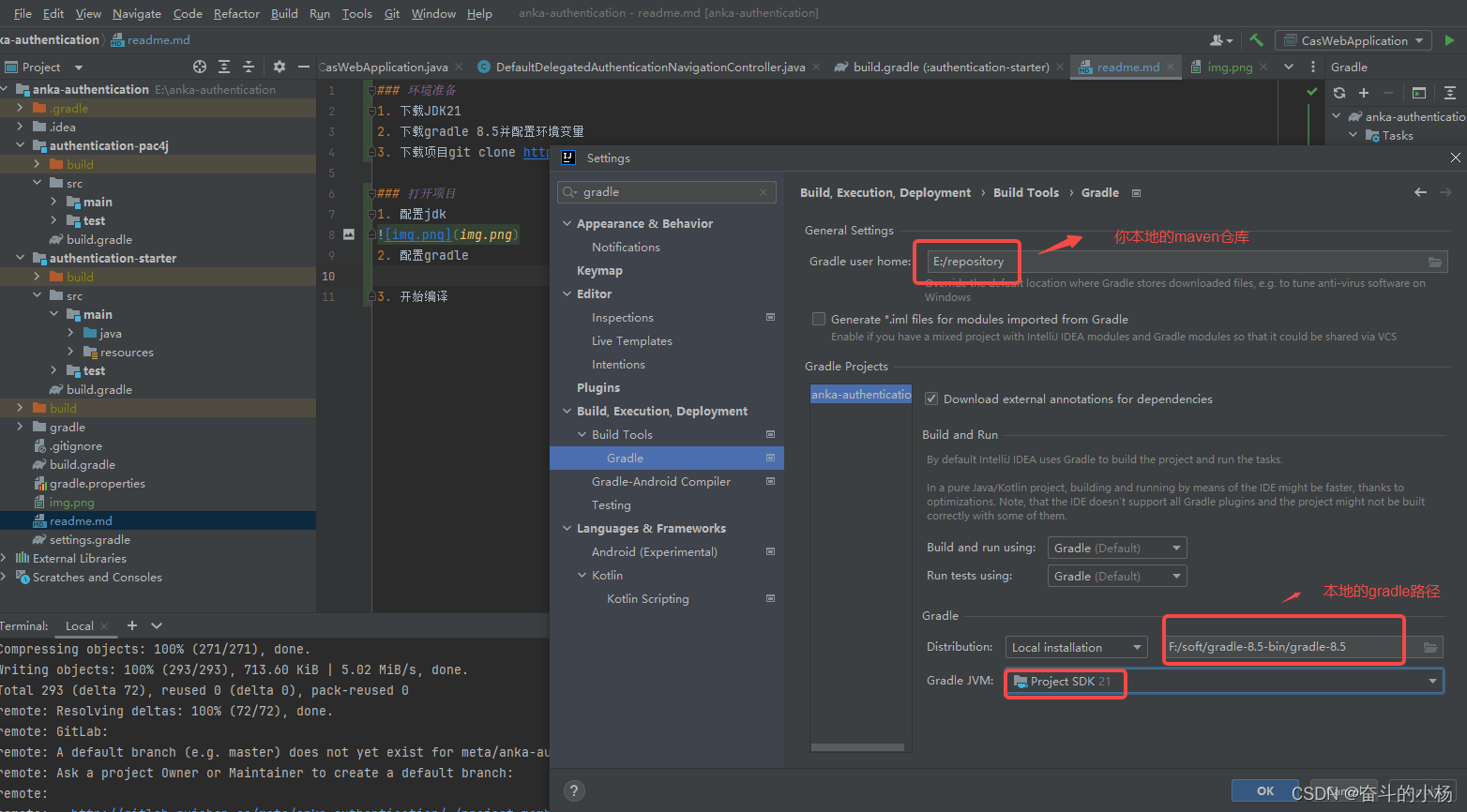Select gradle.properties file in project tree
The height and width of the screenshot is (812, 1467).
pyautogui.click(x=97, y=483)
